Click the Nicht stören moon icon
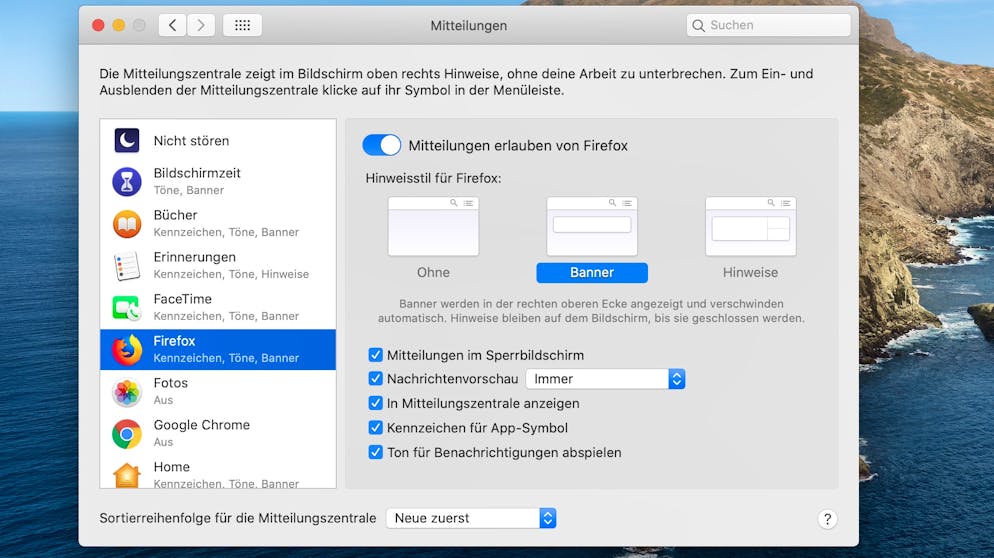The height and width of the screenshot is (558, 994). (127, 140)
